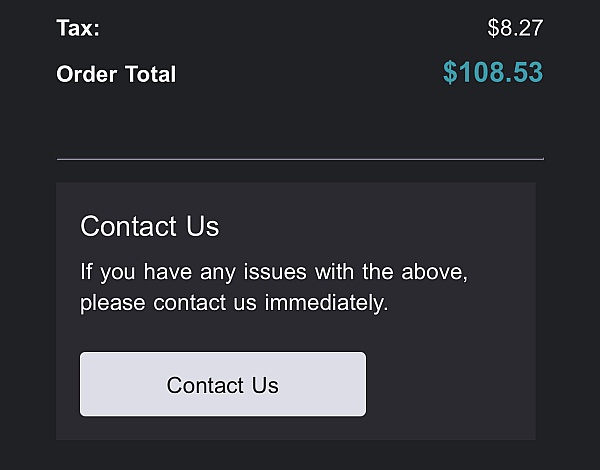Click the $8.27 tax amount
This screenshot has height=470, width=600.
click(x=515, y=28)
